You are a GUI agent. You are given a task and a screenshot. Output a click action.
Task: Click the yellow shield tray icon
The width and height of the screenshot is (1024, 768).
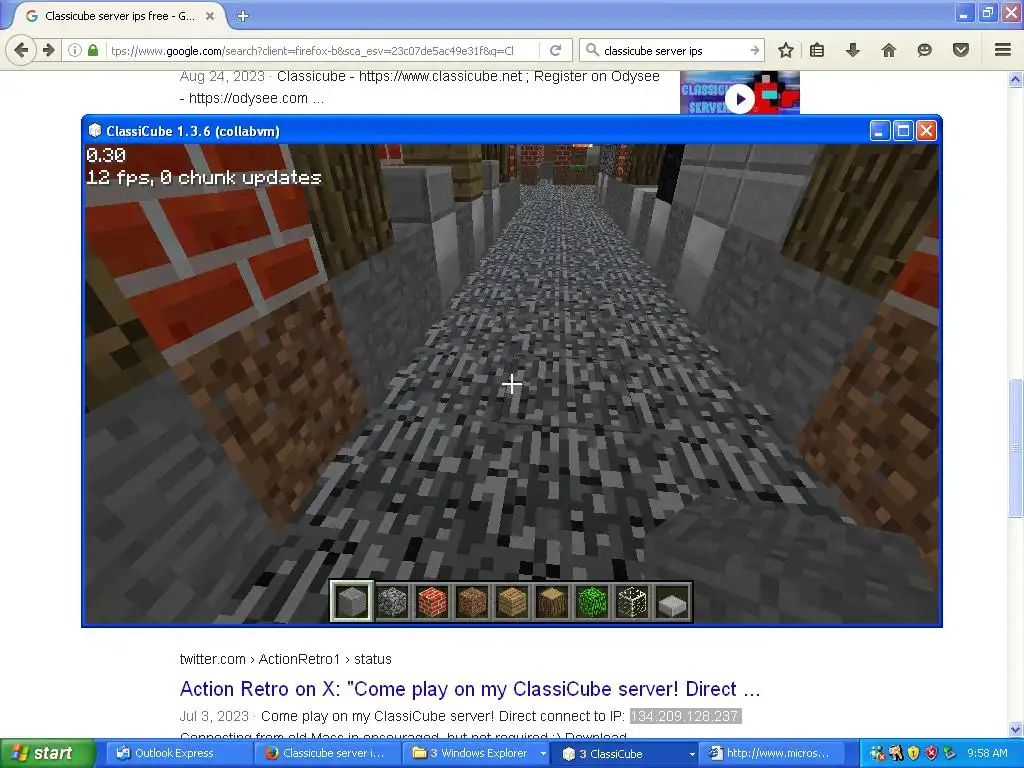coord(914,753)
